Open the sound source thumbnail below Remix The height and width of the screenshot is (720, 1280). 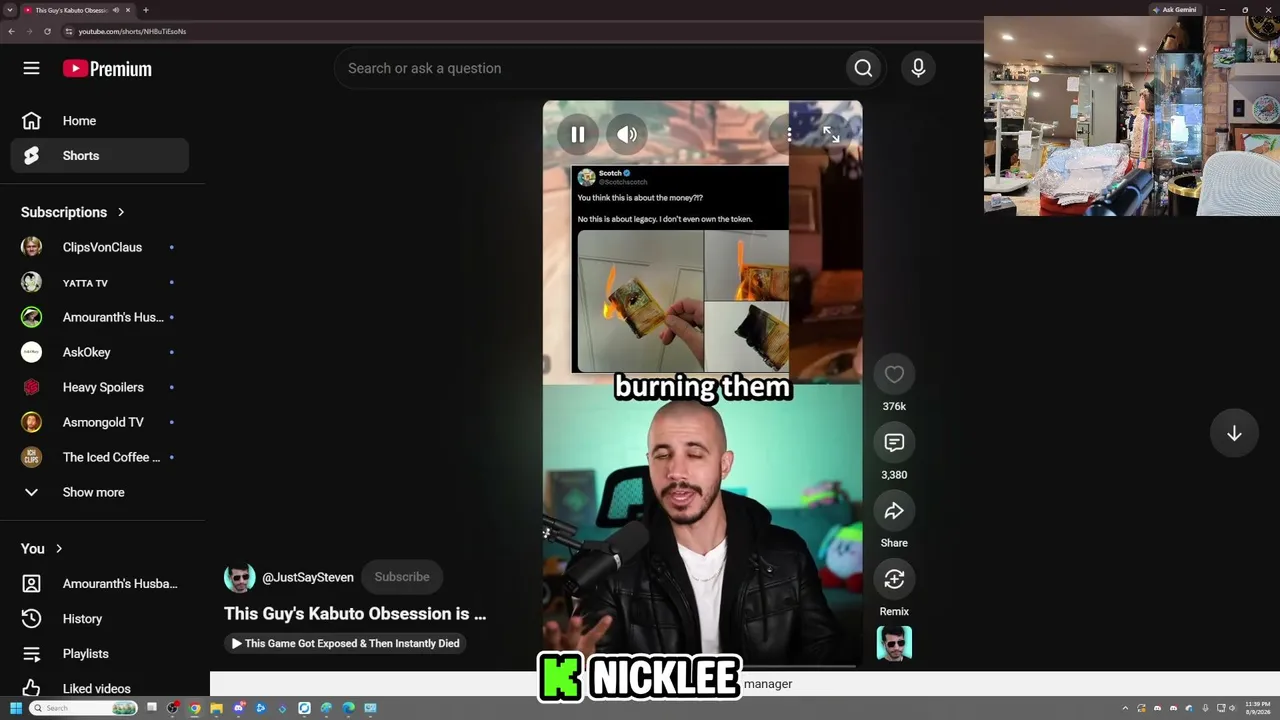coord(894,643)
